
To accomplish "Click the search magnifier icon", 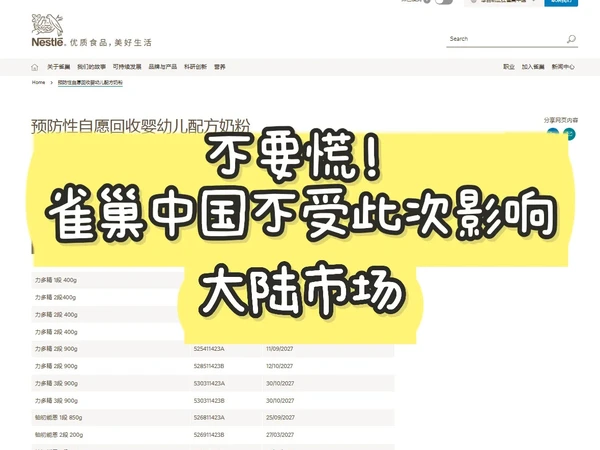I will [571, 39].
